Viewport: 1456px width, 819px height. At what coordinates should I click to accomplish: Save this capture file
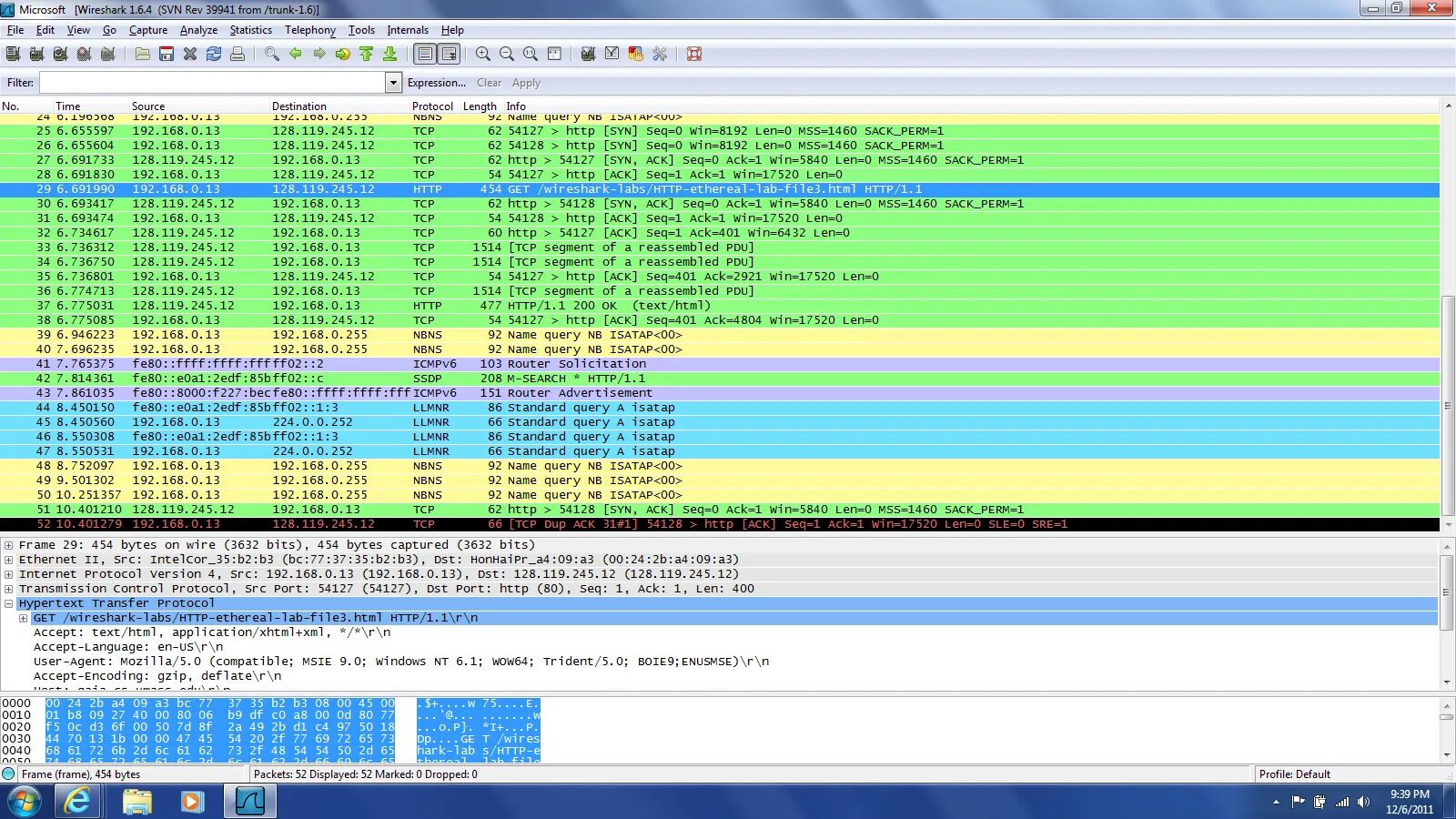click(167, 54)
